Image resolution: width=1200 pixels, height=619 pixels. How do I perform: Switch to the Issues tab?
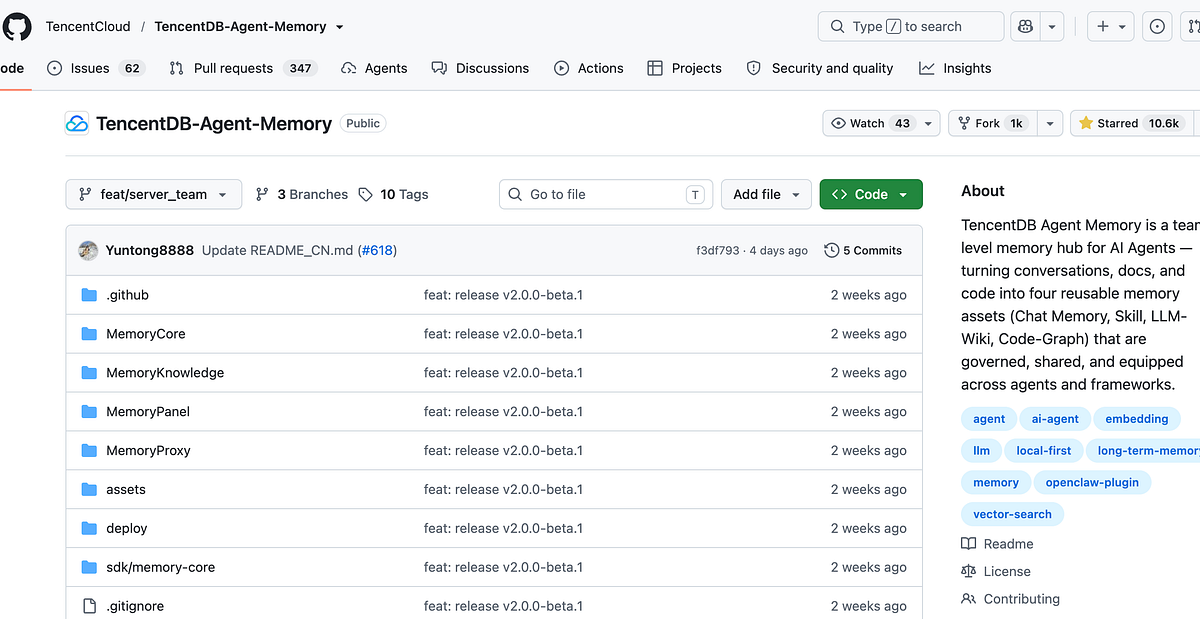click(96, 68)
